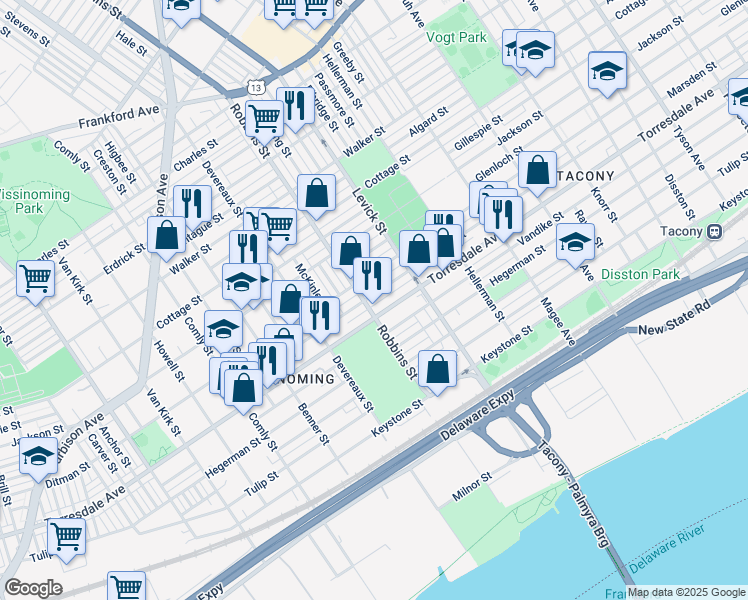Click the Milnor St label

(471, 487)
